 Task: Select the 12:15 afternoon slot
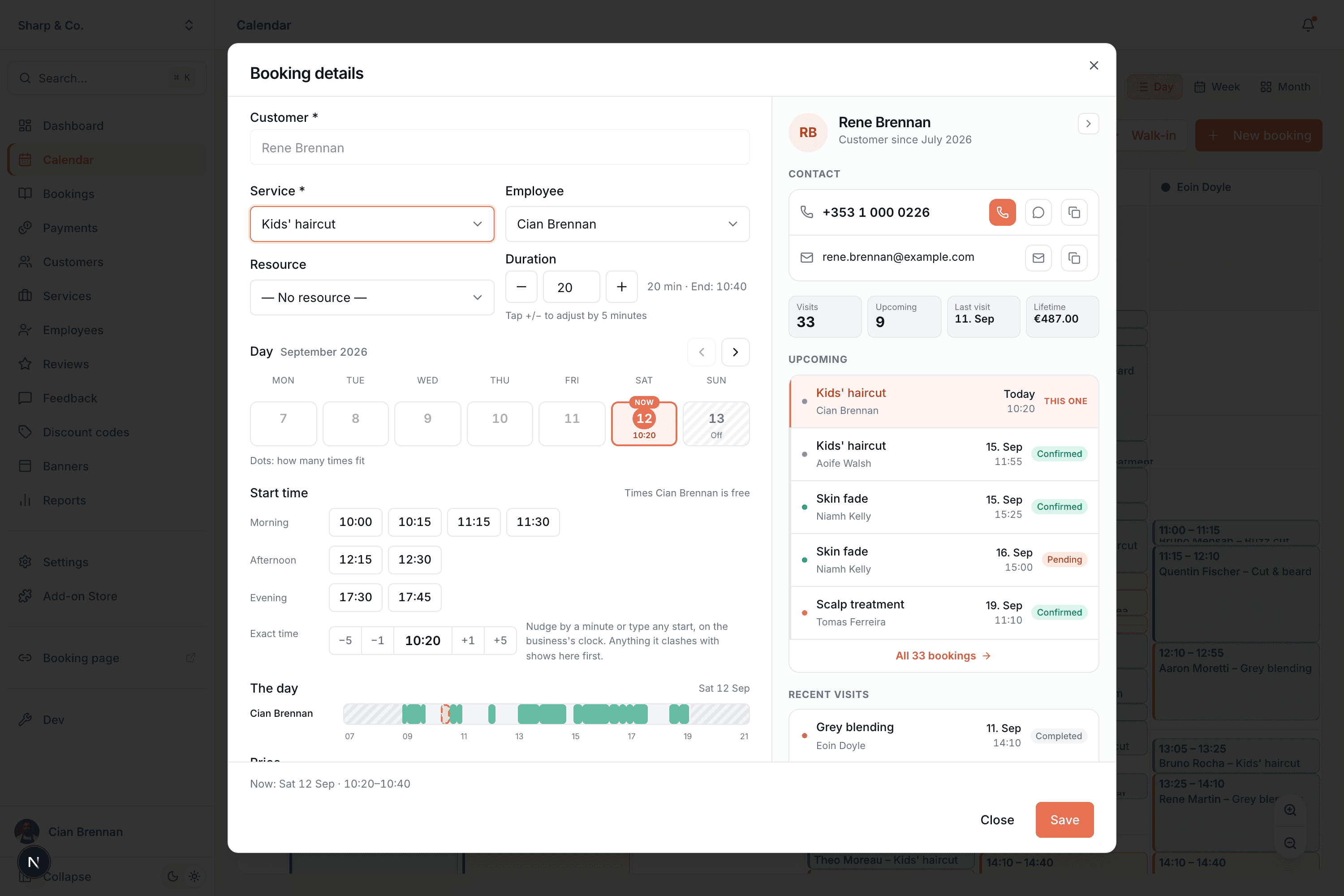tap(355, 560)
